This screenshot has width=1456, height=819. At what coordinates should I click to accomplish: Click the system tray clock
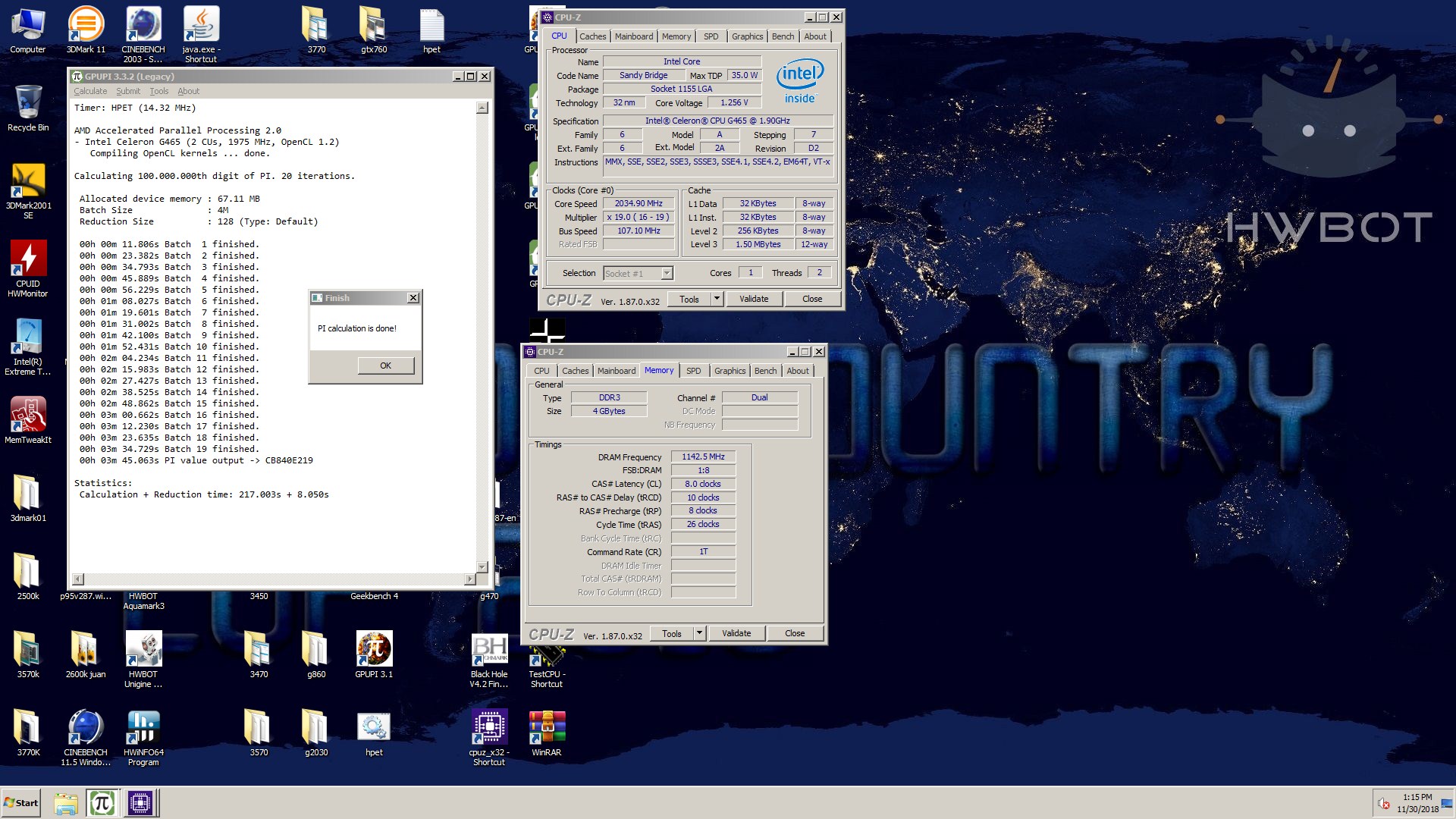(x=1417, y=803)
